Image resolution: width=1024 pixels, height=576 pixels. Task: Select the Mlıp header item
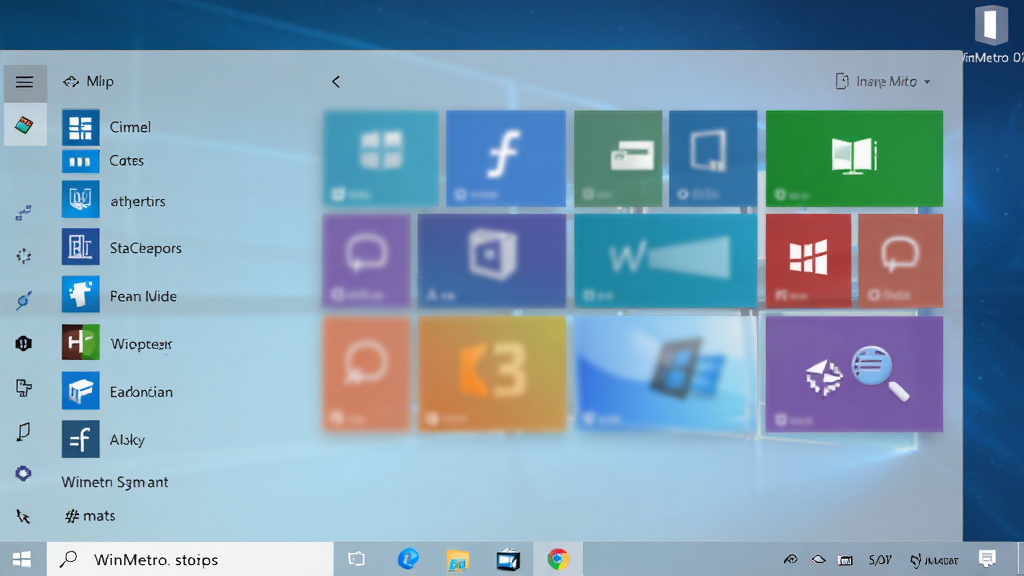coord(88,82)
